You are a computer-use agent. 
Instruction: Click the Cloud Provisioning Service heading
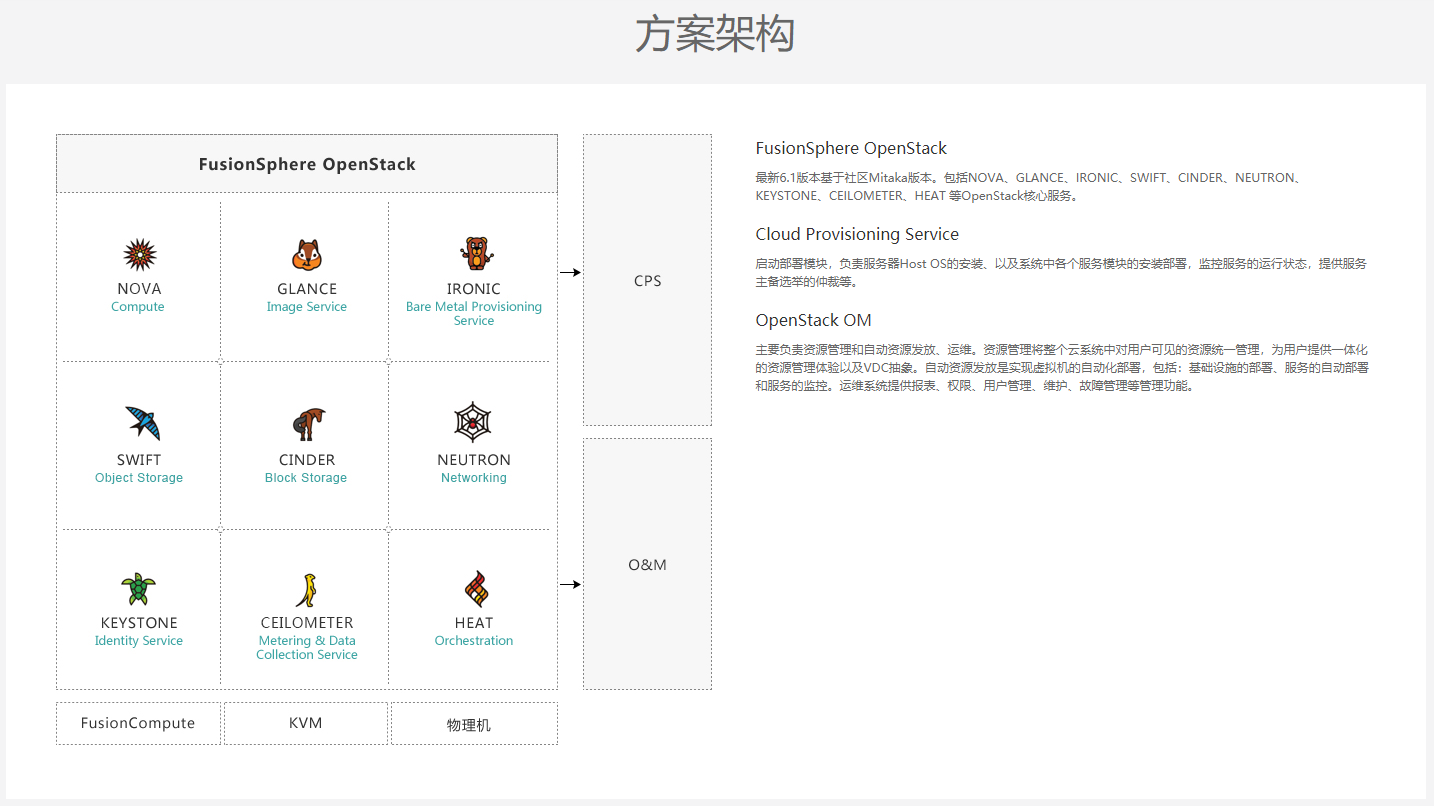(x=857, y=234)
